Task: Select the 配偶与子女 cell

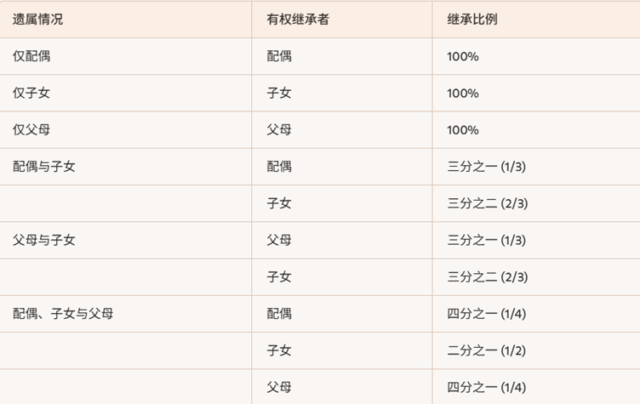Action: [44, 166]
